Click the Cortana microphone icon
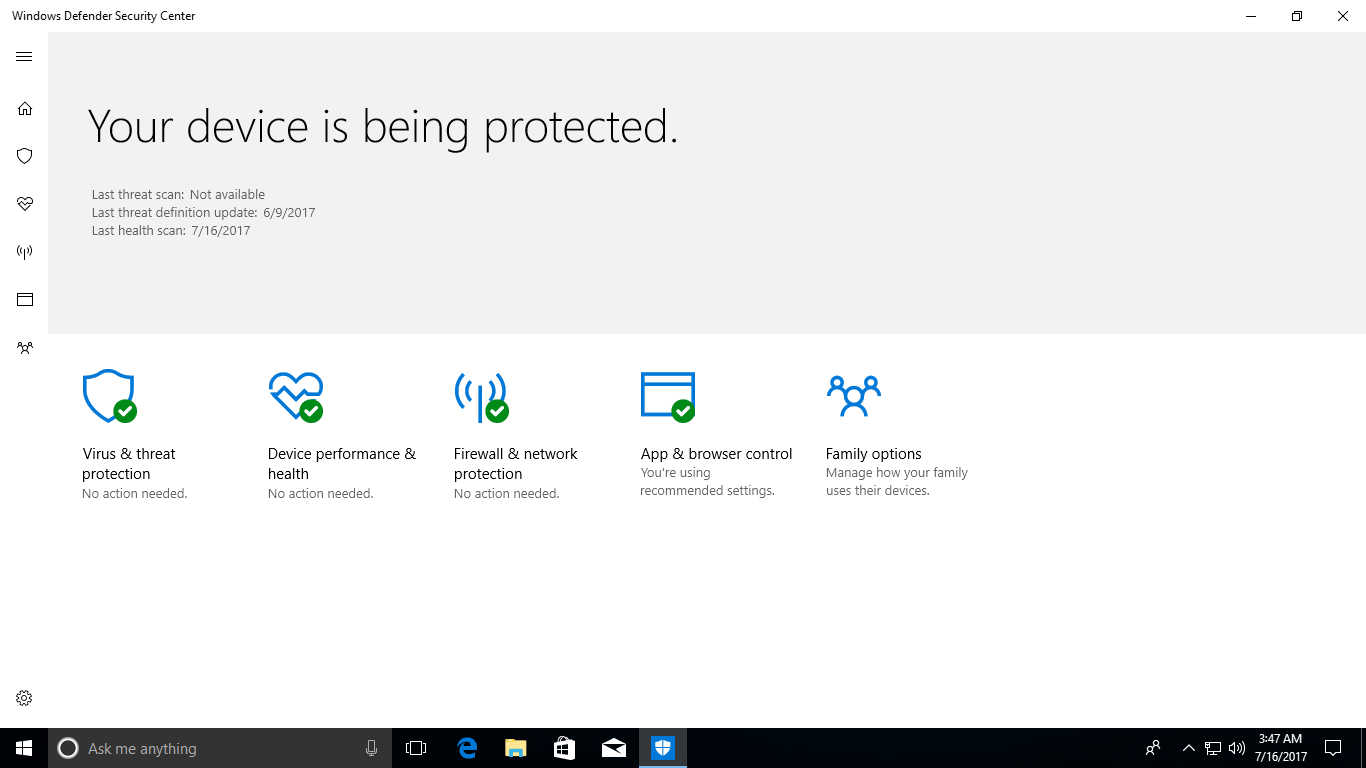The width and height of the screenshot is (1366, 768). tap(371, 748)
